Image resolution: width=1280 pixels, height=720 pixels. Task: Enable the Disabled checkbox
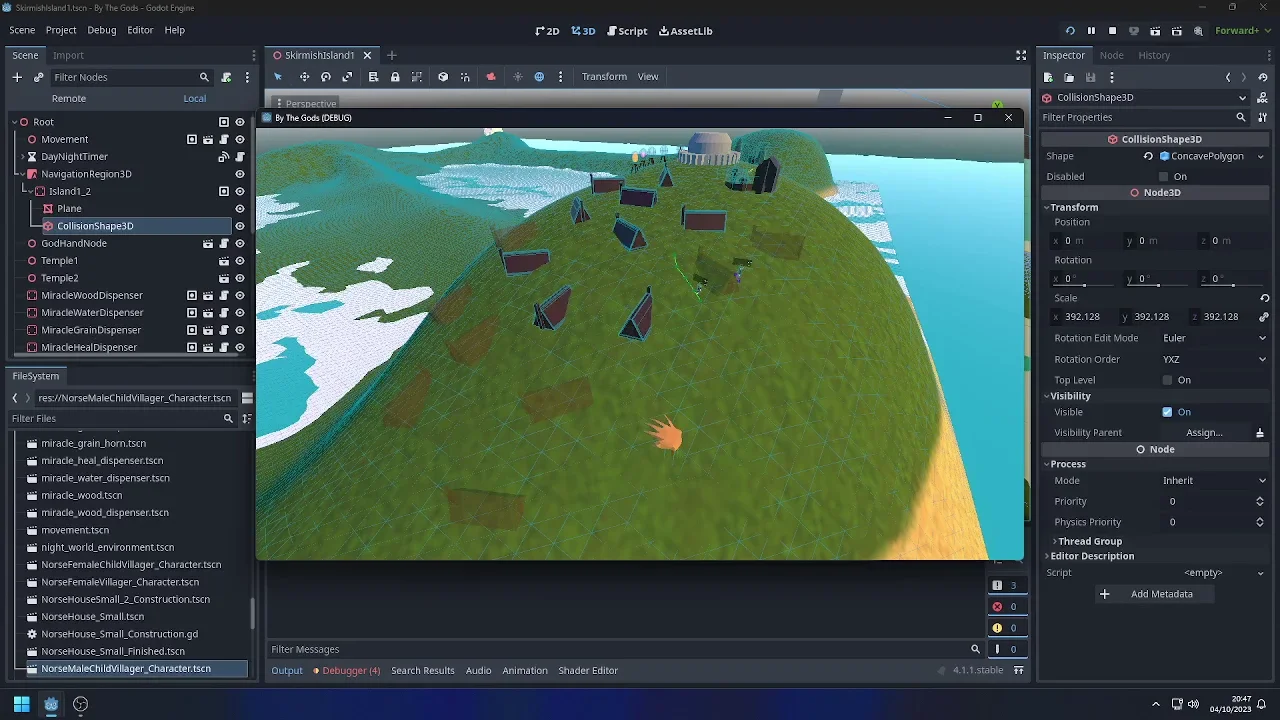click(x=1163, y=176)
